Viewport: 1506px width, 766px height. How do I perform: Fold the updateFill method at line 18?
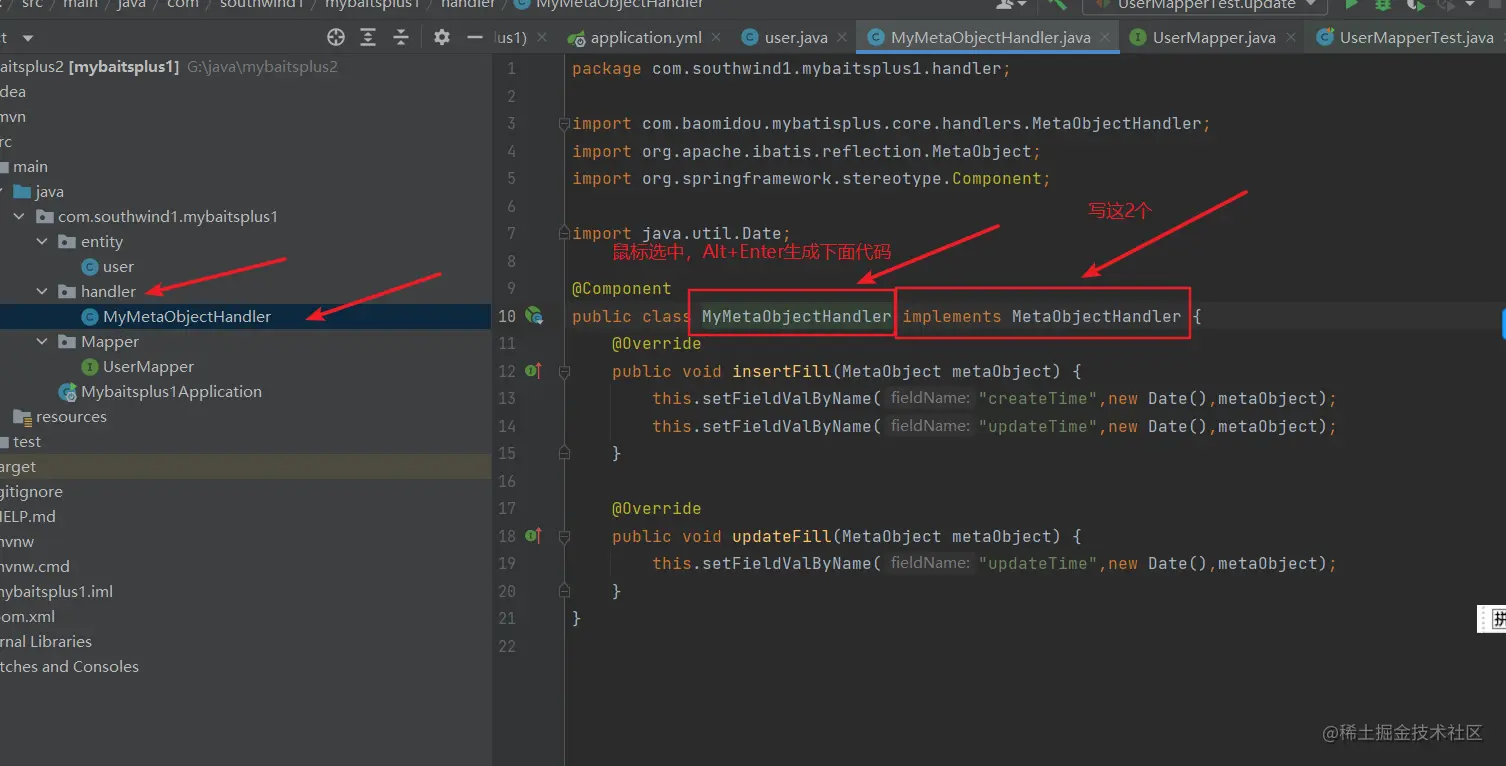point(564,536)
